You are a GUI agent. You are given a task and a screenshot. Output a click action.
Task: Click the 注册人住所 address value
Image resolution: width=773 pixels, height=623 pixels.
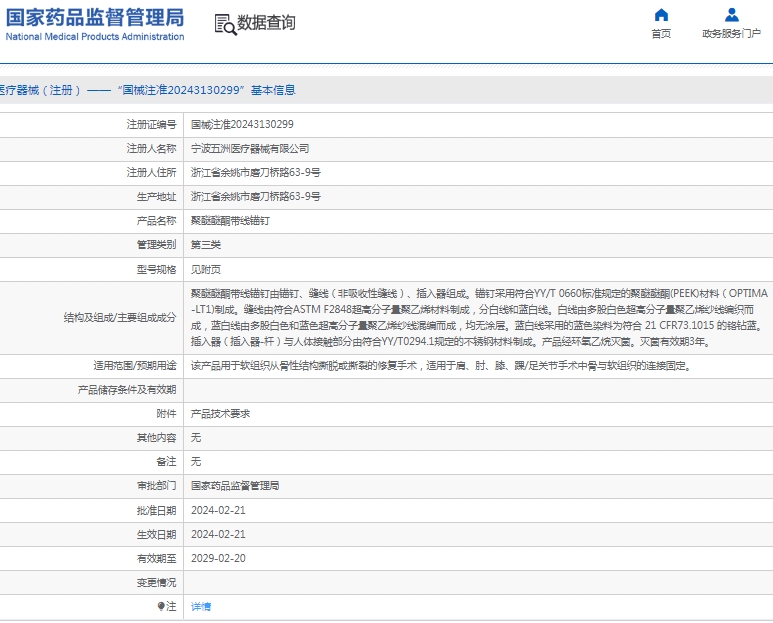point(255,173)
